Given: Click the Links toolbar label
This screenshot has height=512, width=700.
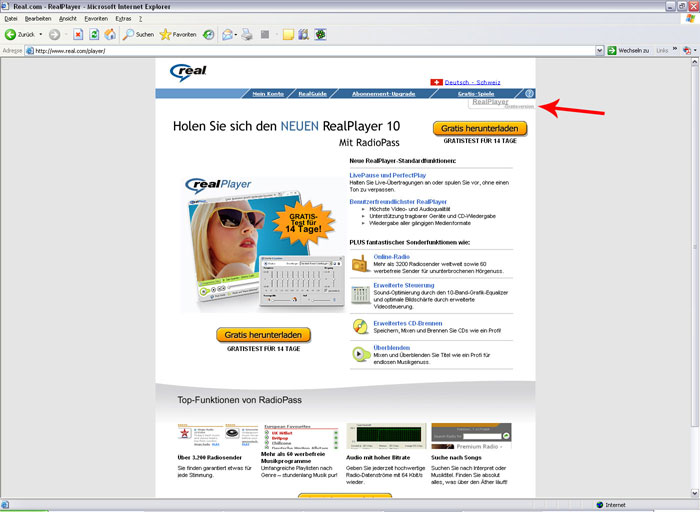Looking at the screenshot, I should tap(662, 50).
